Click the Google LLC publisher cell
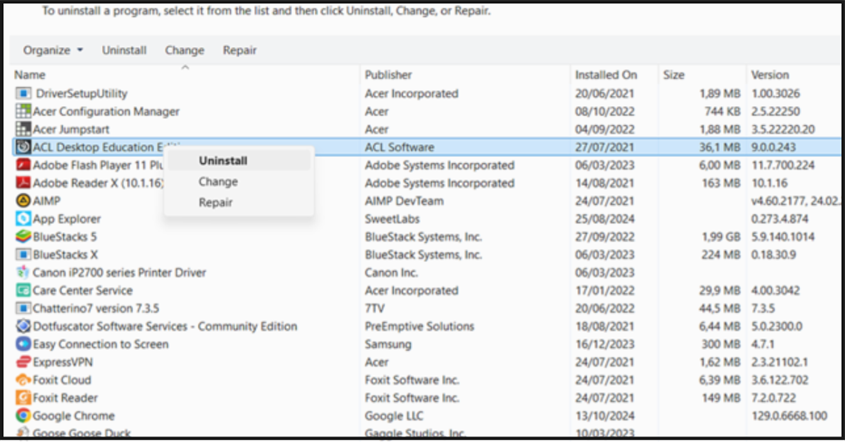 [x=394, y=416]
